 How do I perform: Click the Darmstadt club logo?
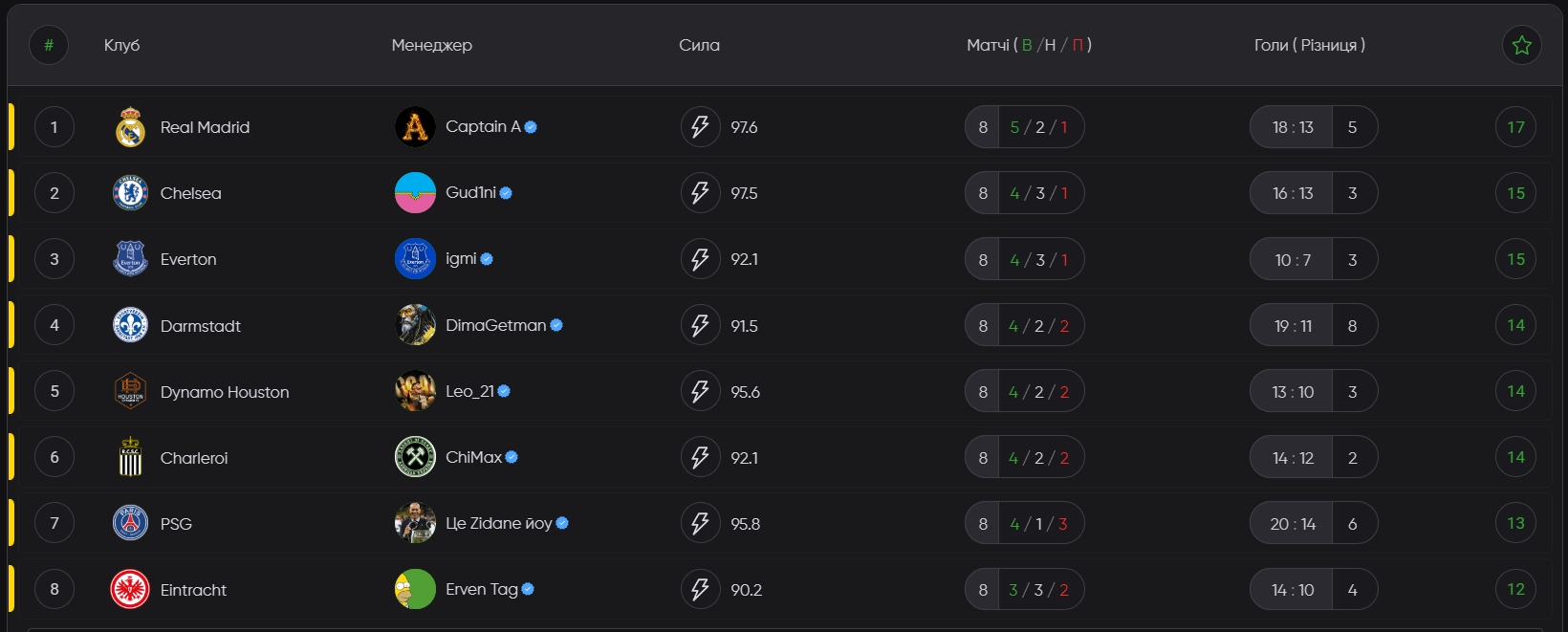[130, 326]
